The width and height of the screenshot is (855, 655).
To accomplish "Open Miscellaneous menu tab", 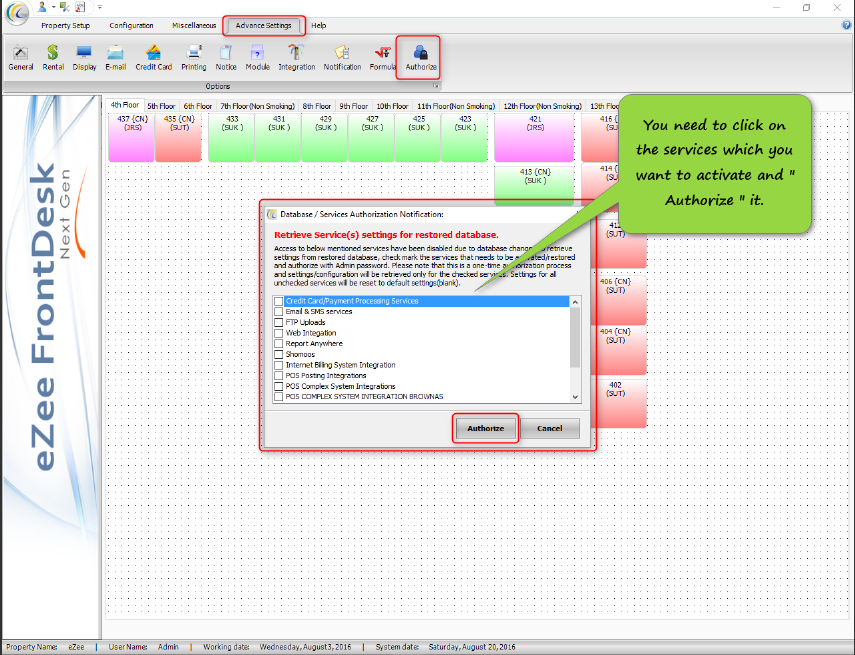I will click(x=194, y=25).
